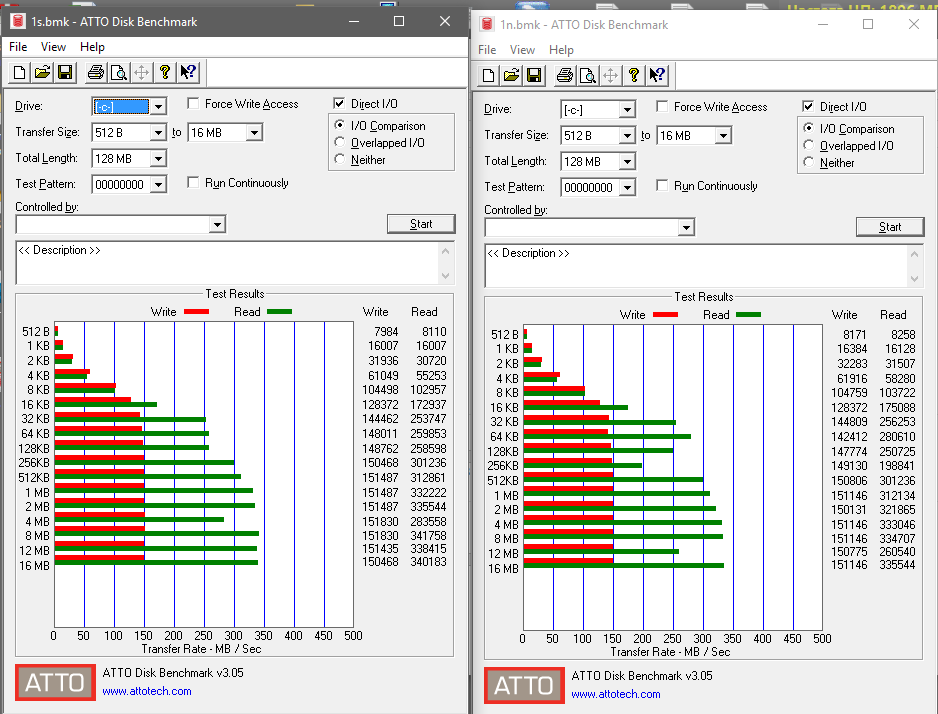Image resolution: width=938 pixels, height=714 pixels.
Task: Click Print Preview icon in 1s.bmk window
Action: [118, 73]
